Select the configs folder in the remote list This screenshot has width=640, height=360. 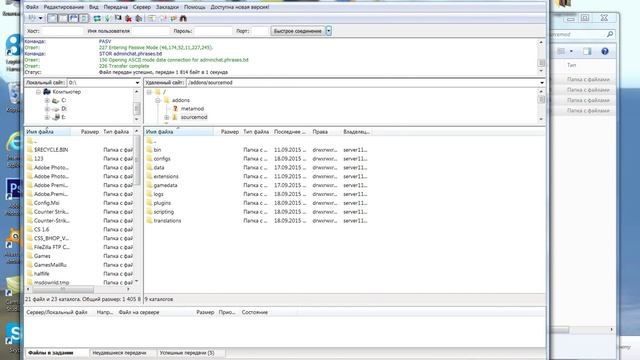(x=162, y=158)
